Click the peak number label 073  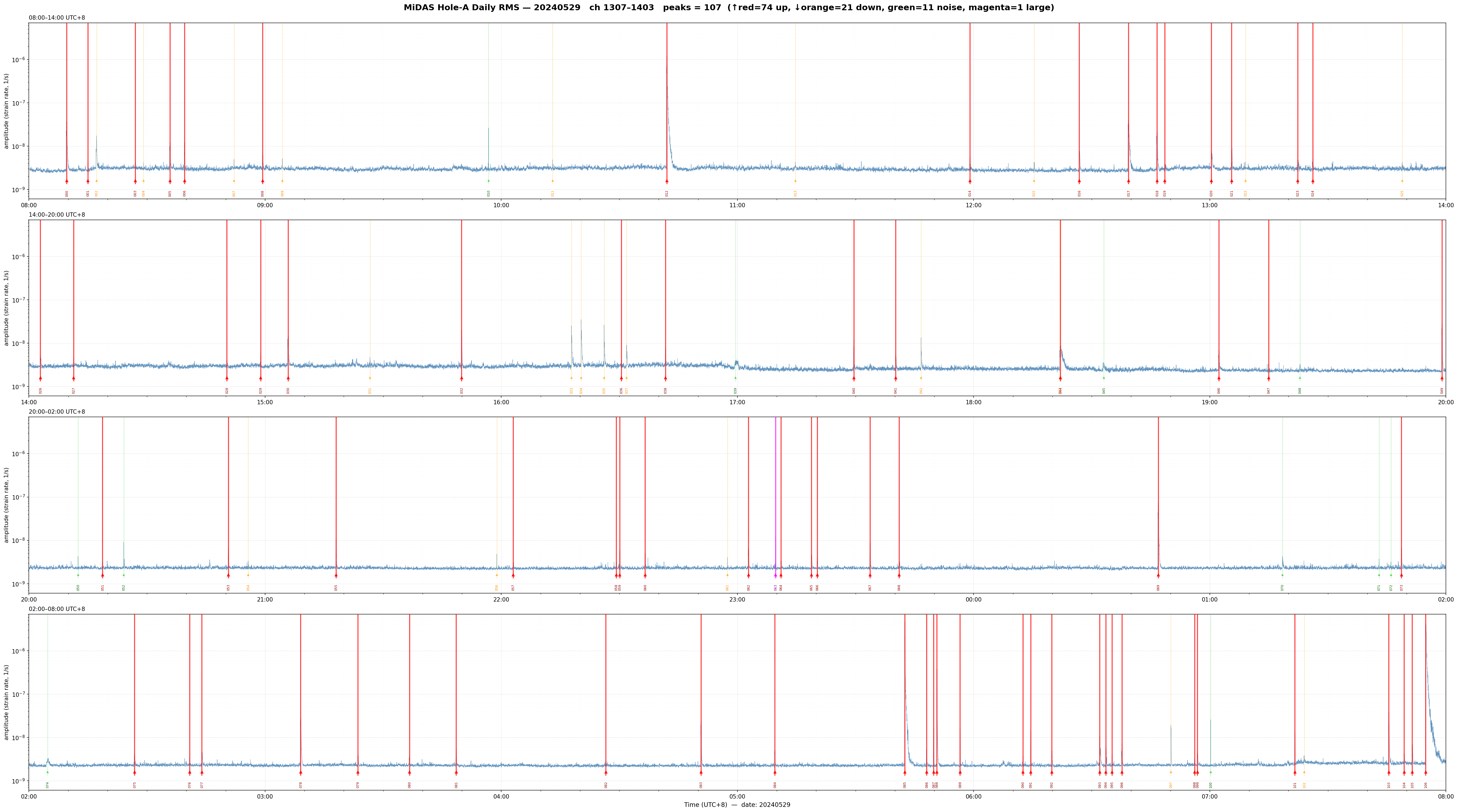tap(1402, 588)
